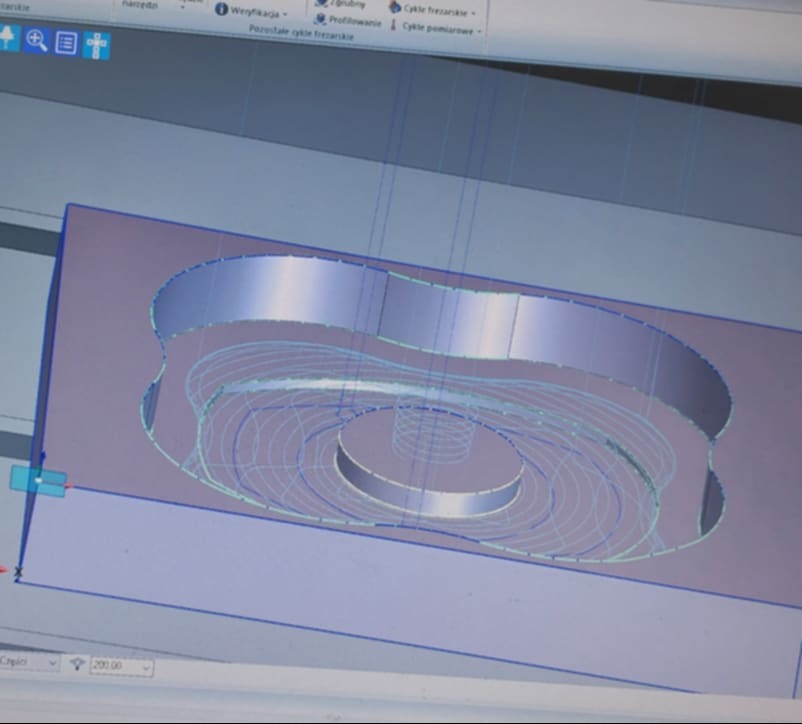Select the Zgrubny roughing cycle

(x=345, y=5)
